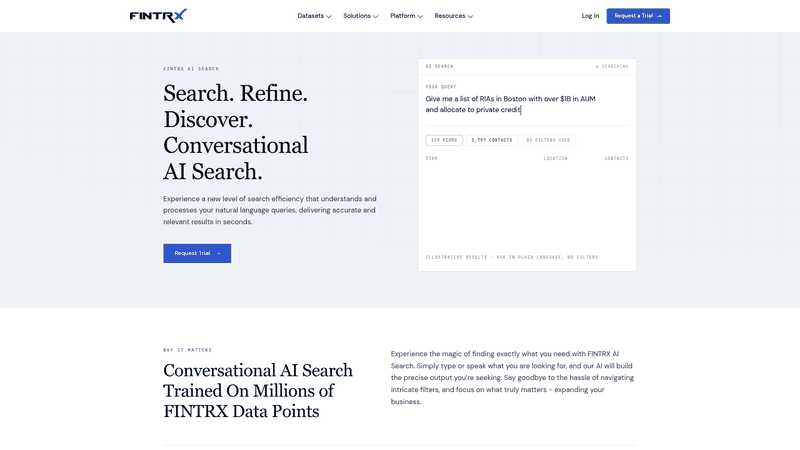Click the Illustrative Results footnote

(x=512, y=257)
